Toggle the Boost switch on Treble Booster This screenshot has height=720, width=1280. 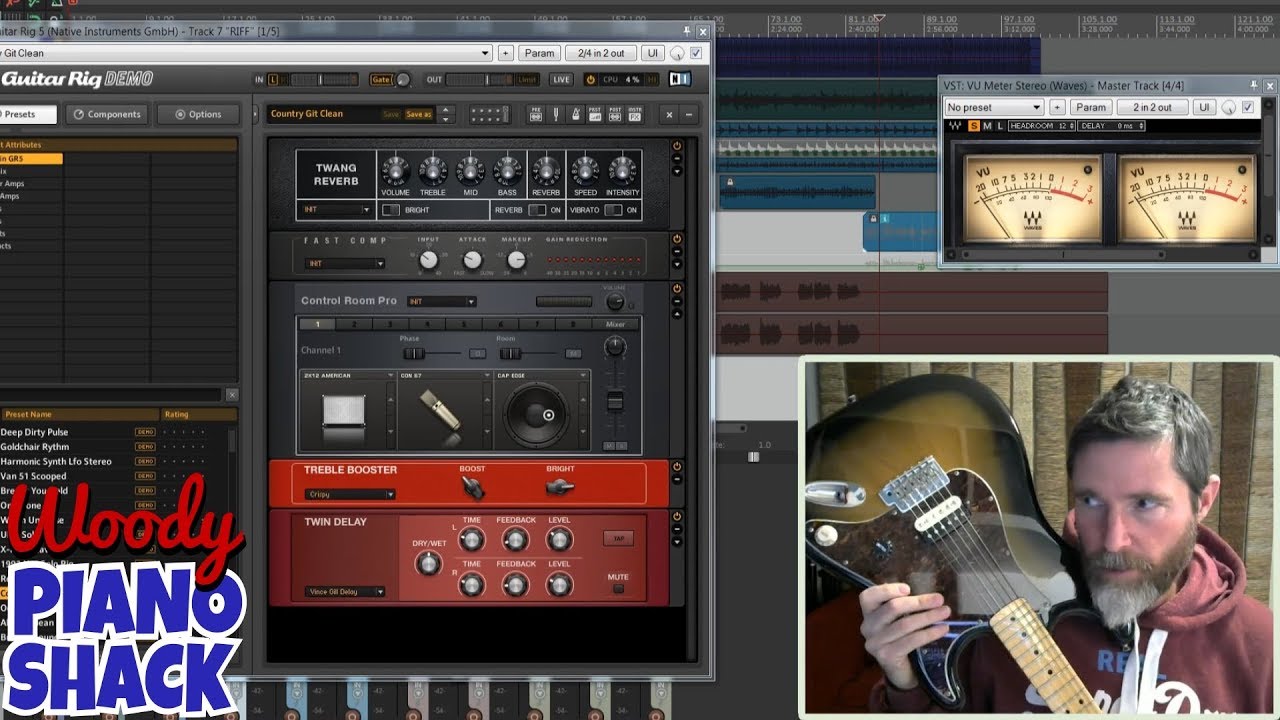point(472,487)
